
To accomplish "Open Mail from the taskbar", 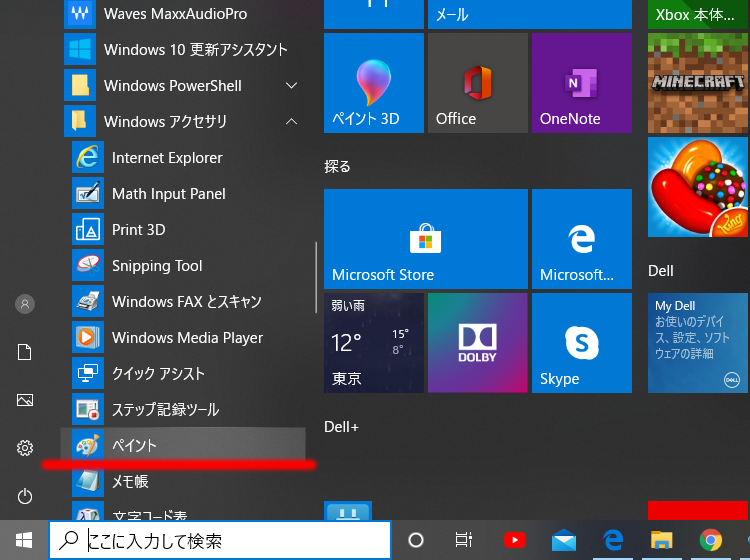I will (564, 540).
